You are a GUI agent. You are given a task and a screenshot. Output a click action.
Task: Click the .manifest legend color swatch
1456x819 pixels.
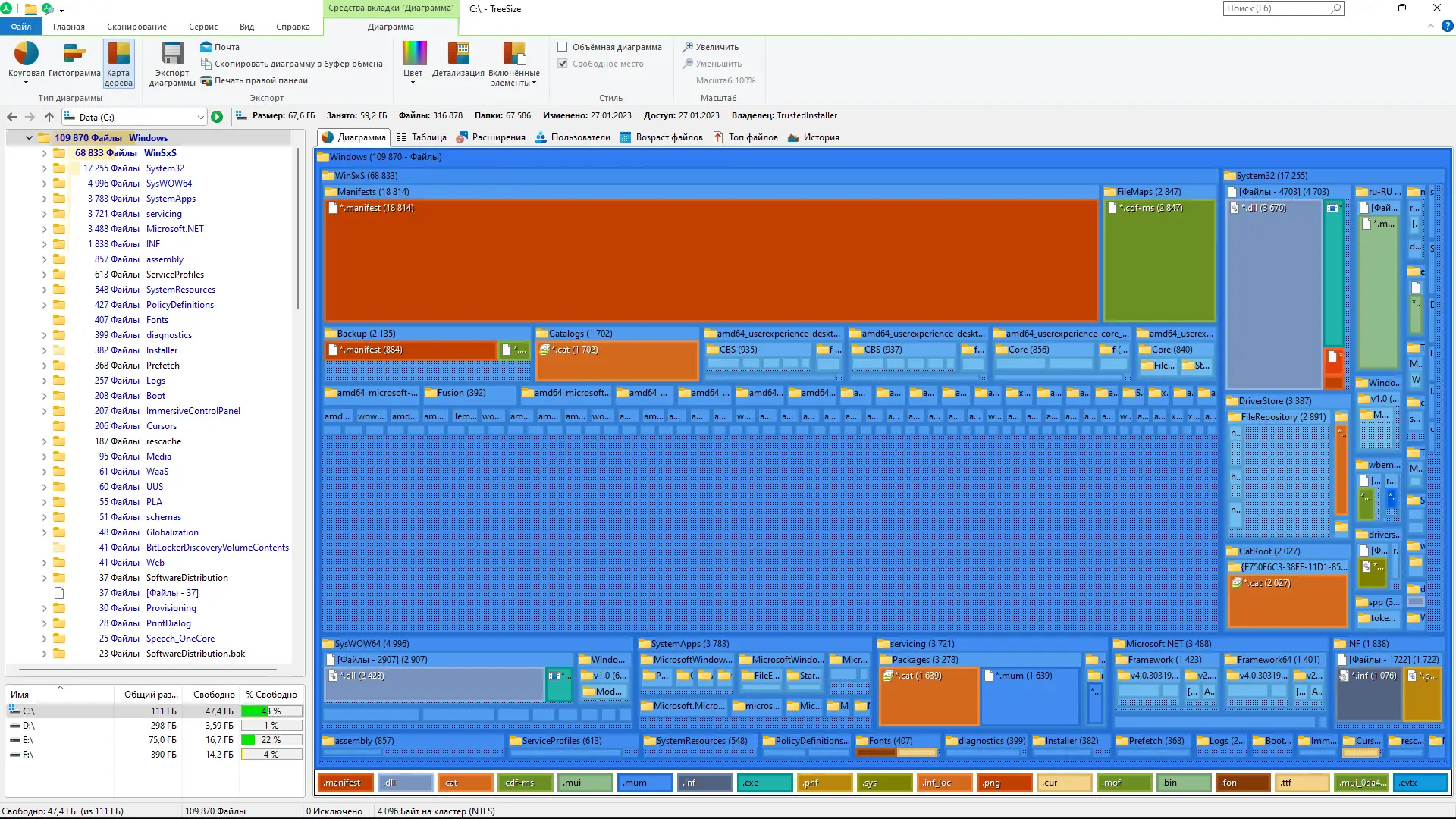[x=345, y=783]
